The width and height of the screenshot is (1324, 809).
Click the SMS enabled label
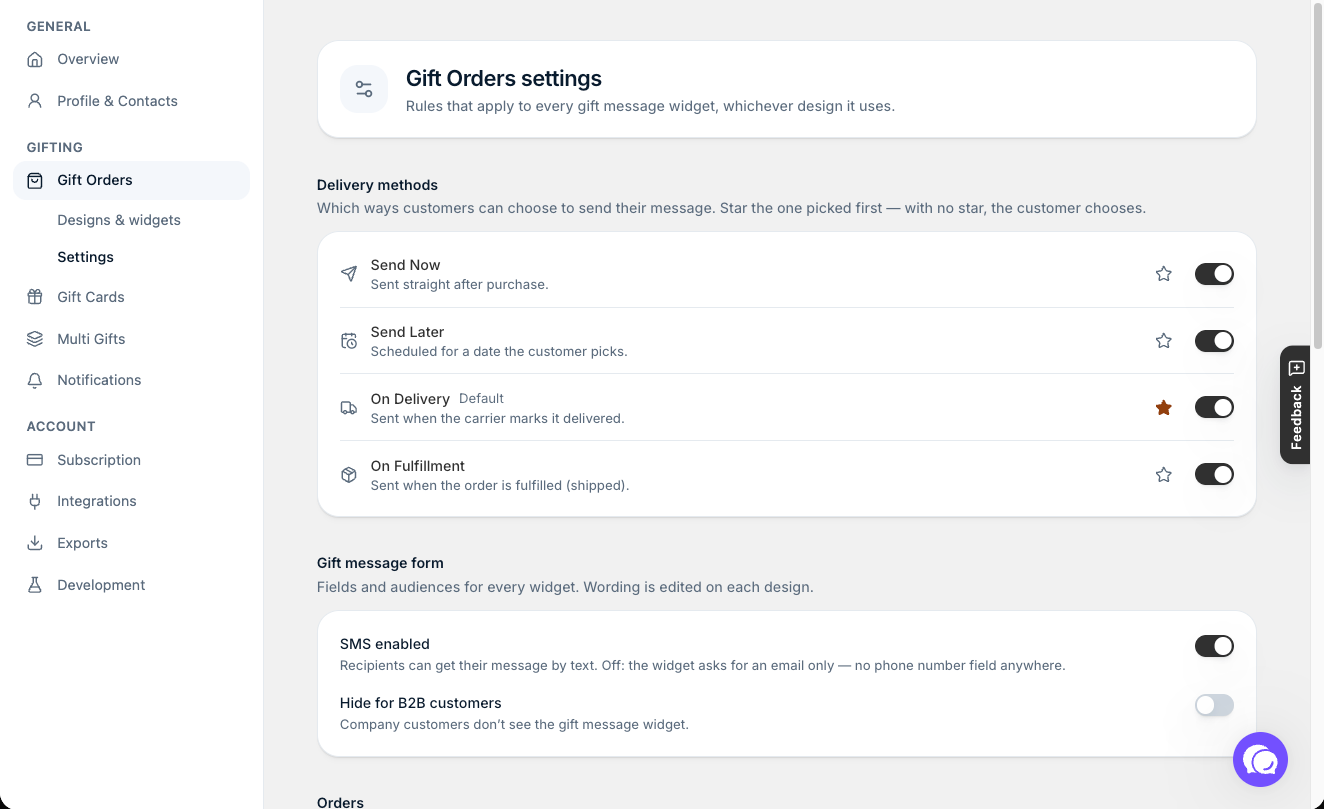click(x=385, y=644)
